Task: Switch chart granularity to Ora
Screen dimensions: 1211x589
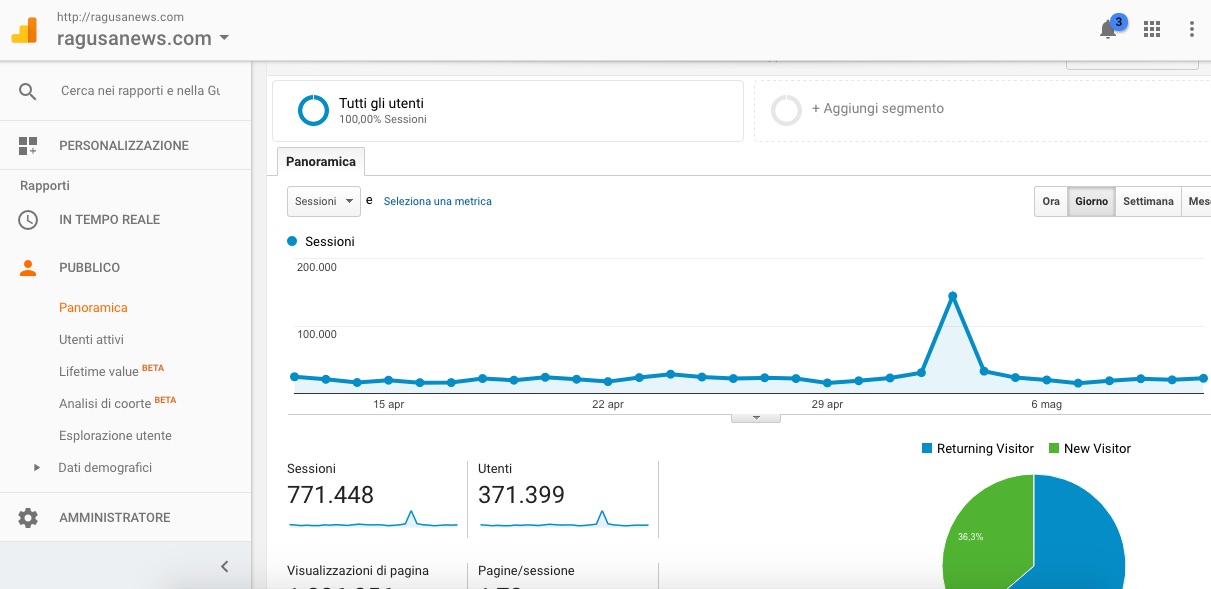Action: click(x=1051, y=201)
